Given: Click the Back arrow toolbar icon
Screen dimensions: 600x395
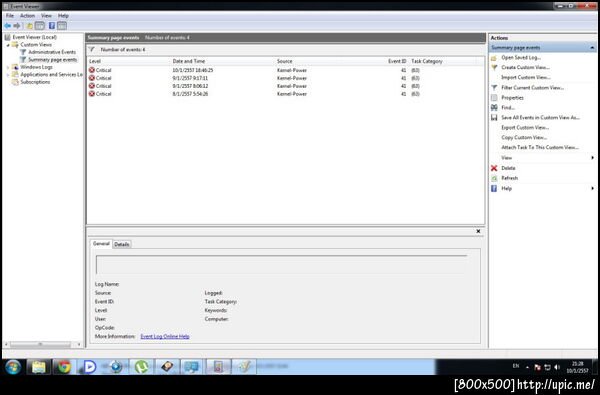Looking at the screenshot, I should (7, 26).
